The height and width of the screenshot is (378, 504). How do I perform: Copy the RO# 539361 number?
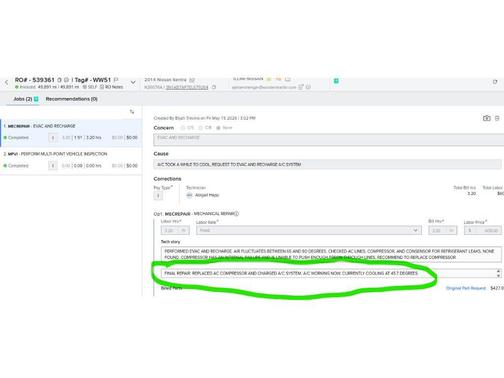[59, 80]
